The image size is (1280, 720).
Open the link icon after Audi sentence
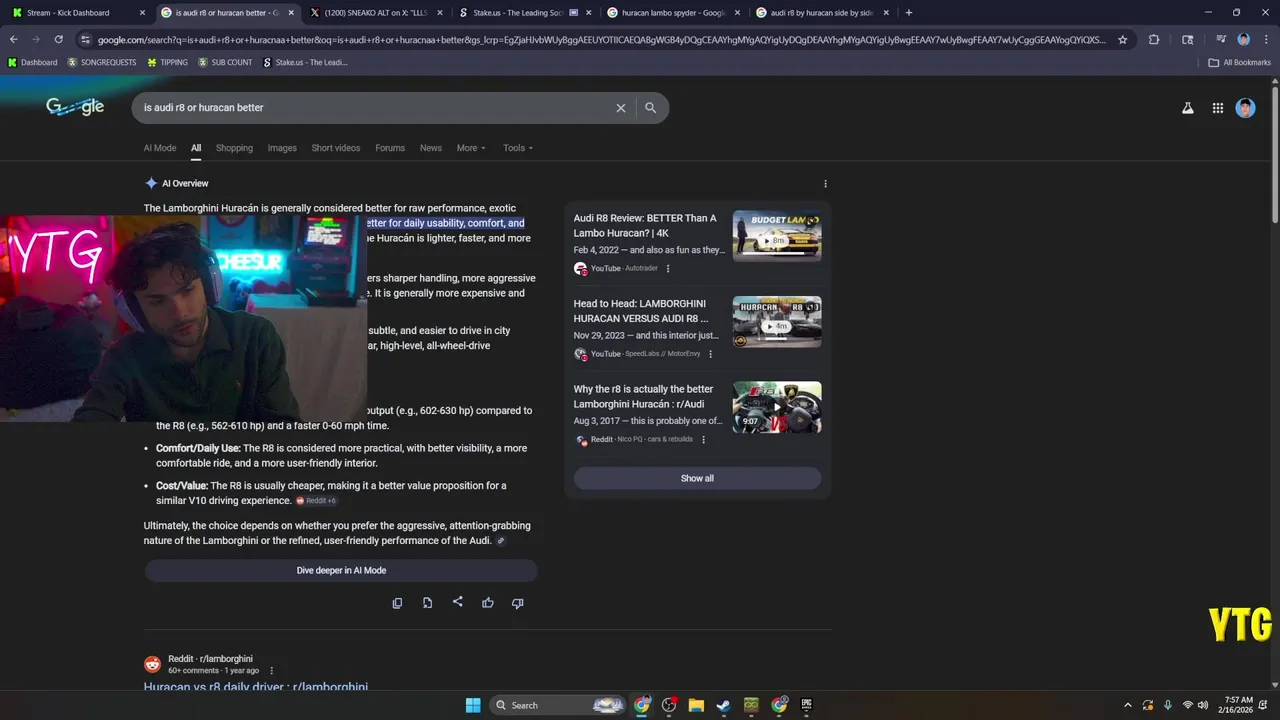[x=501, y=541]
